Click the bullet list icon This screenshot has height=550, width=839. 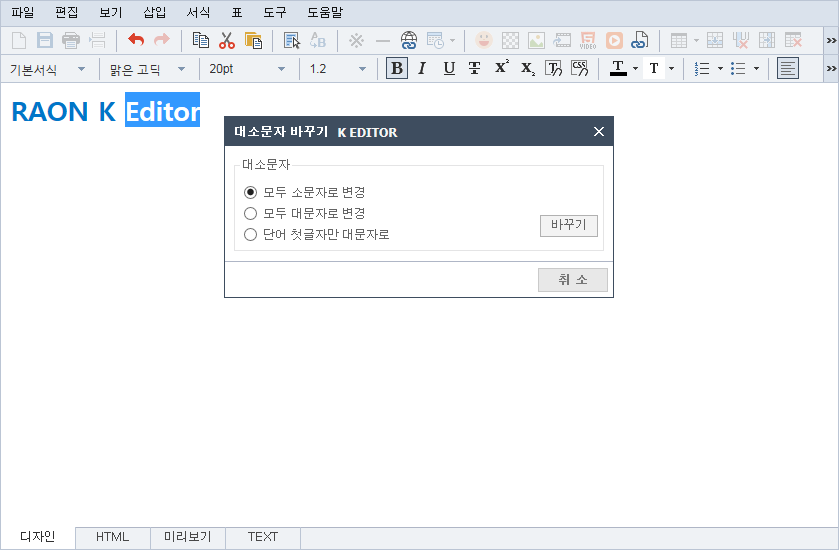[x=738, y=68]
